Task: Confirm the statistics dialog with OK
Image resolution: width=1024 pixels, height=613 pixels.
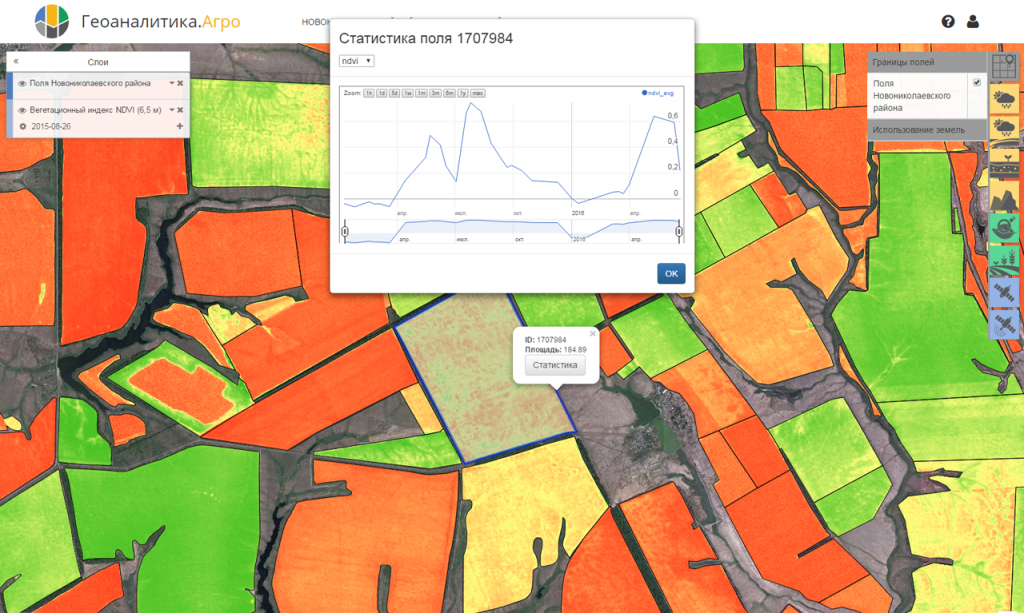Action: coord(671,274)
